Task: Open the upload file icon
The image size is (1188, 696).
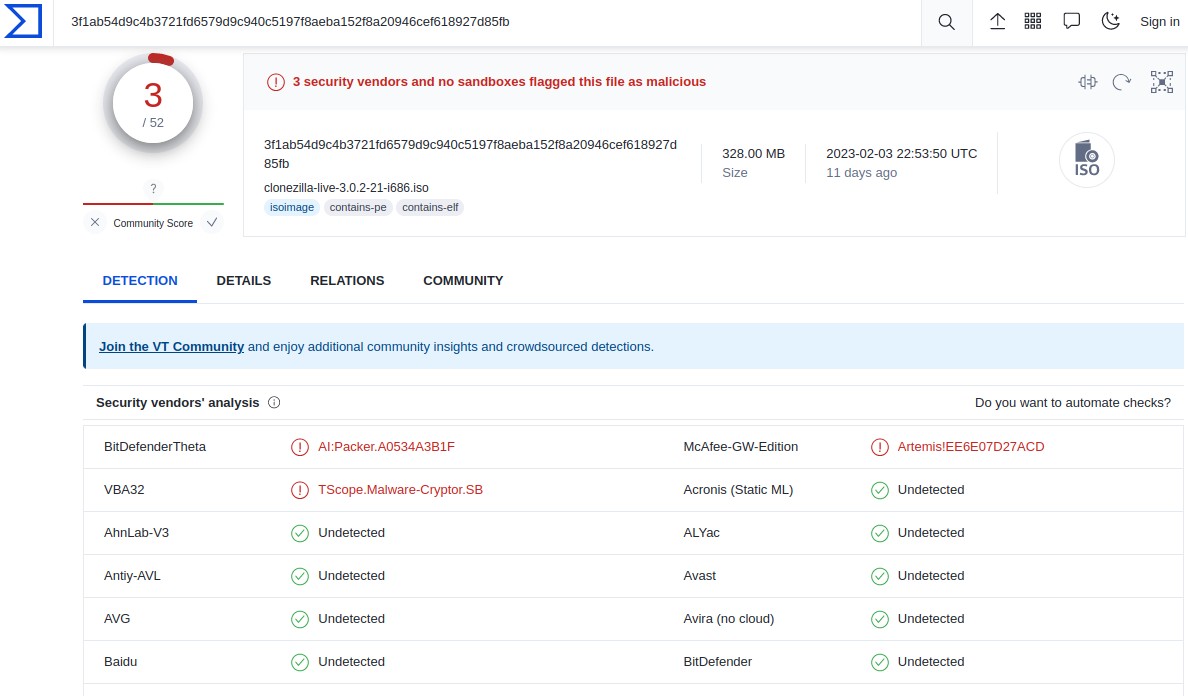Action: (998, 21)
